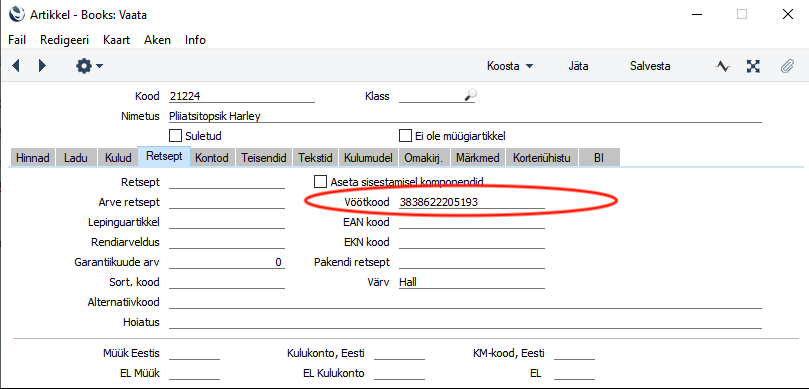
Task: Click the Pakendi retsept field
Action: (x=472, y=263)
